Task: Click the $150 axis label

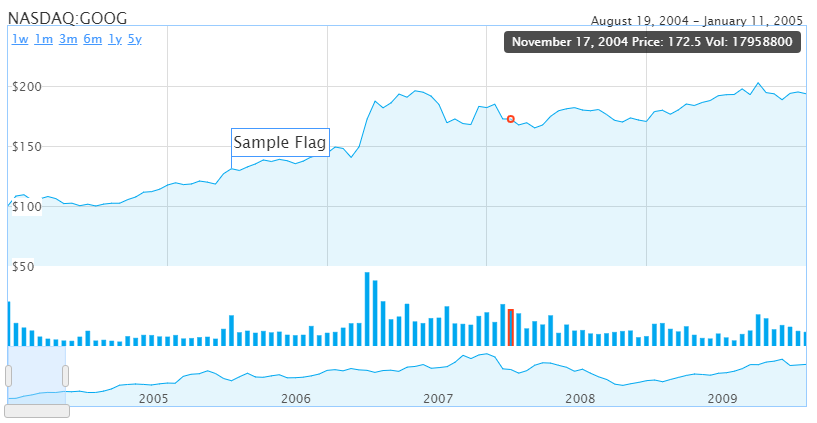Action: (27, 146)
